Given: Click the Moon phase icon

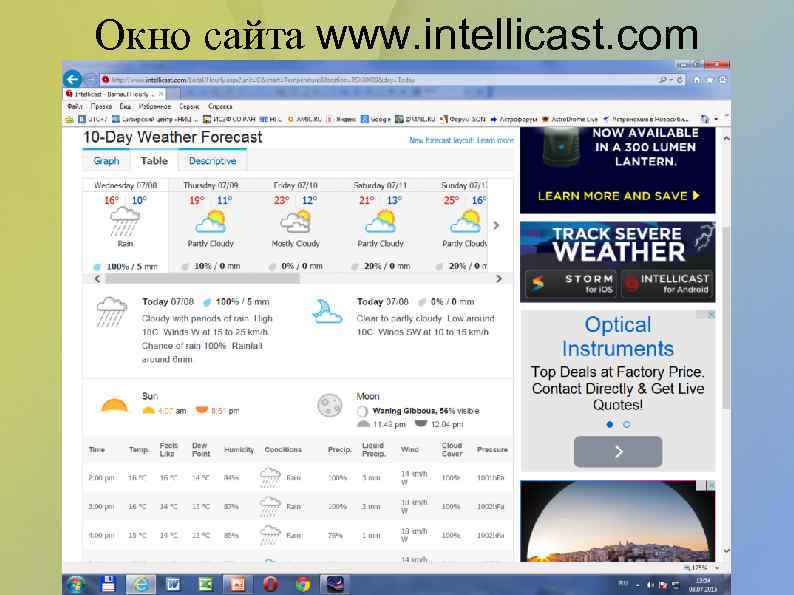Looking at the screenshot, I should pos(330,405).
